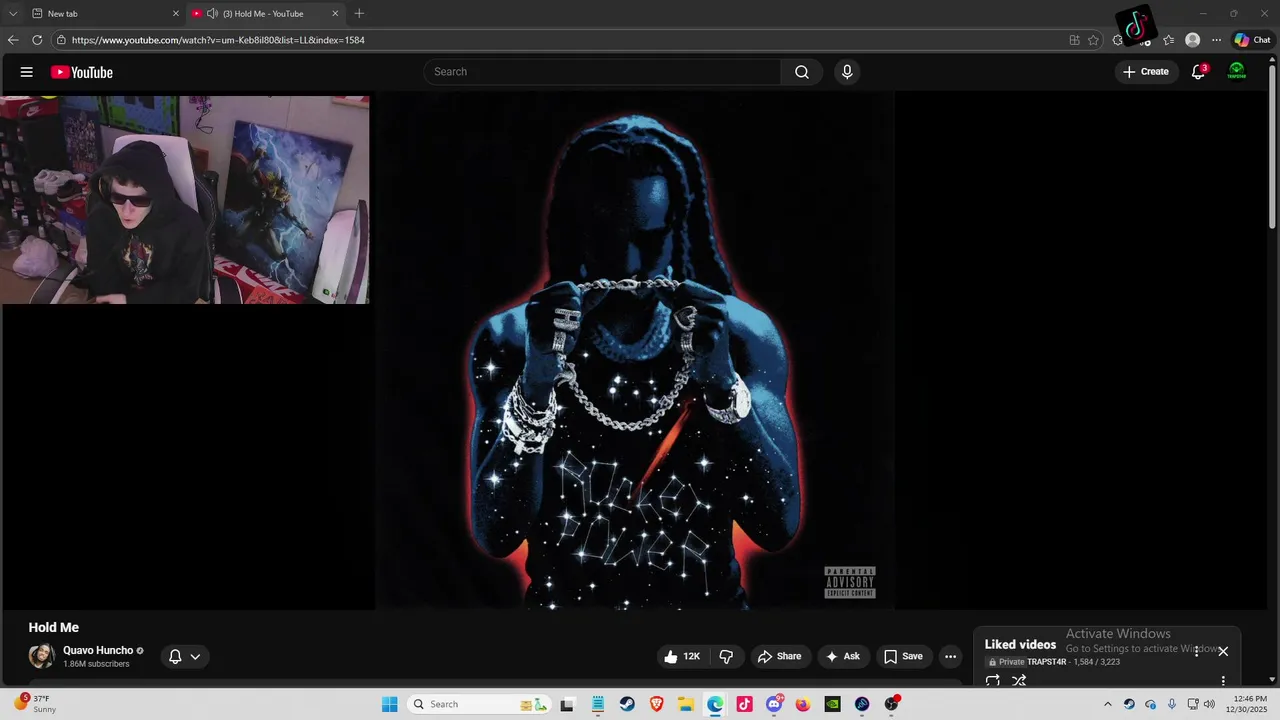Launch Steam from the taskbar
This screenshot has height=720, width=1280.
[x=627, y=704]
